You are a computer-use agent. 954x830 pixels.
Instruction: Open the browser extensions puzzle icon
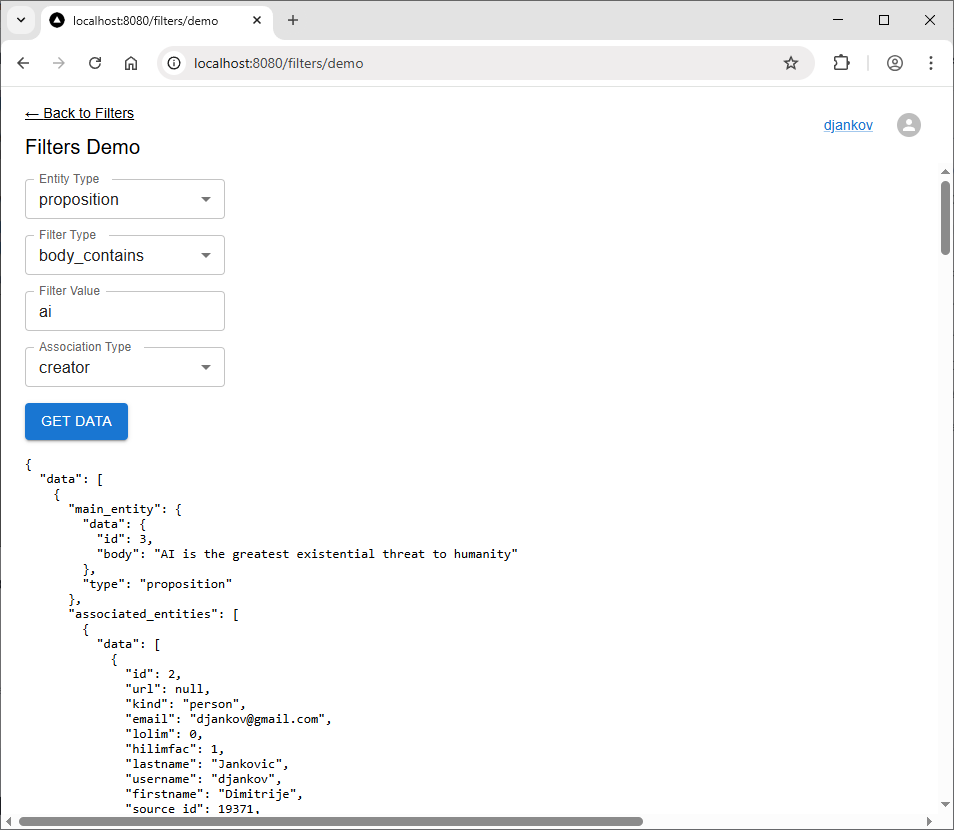842,63
